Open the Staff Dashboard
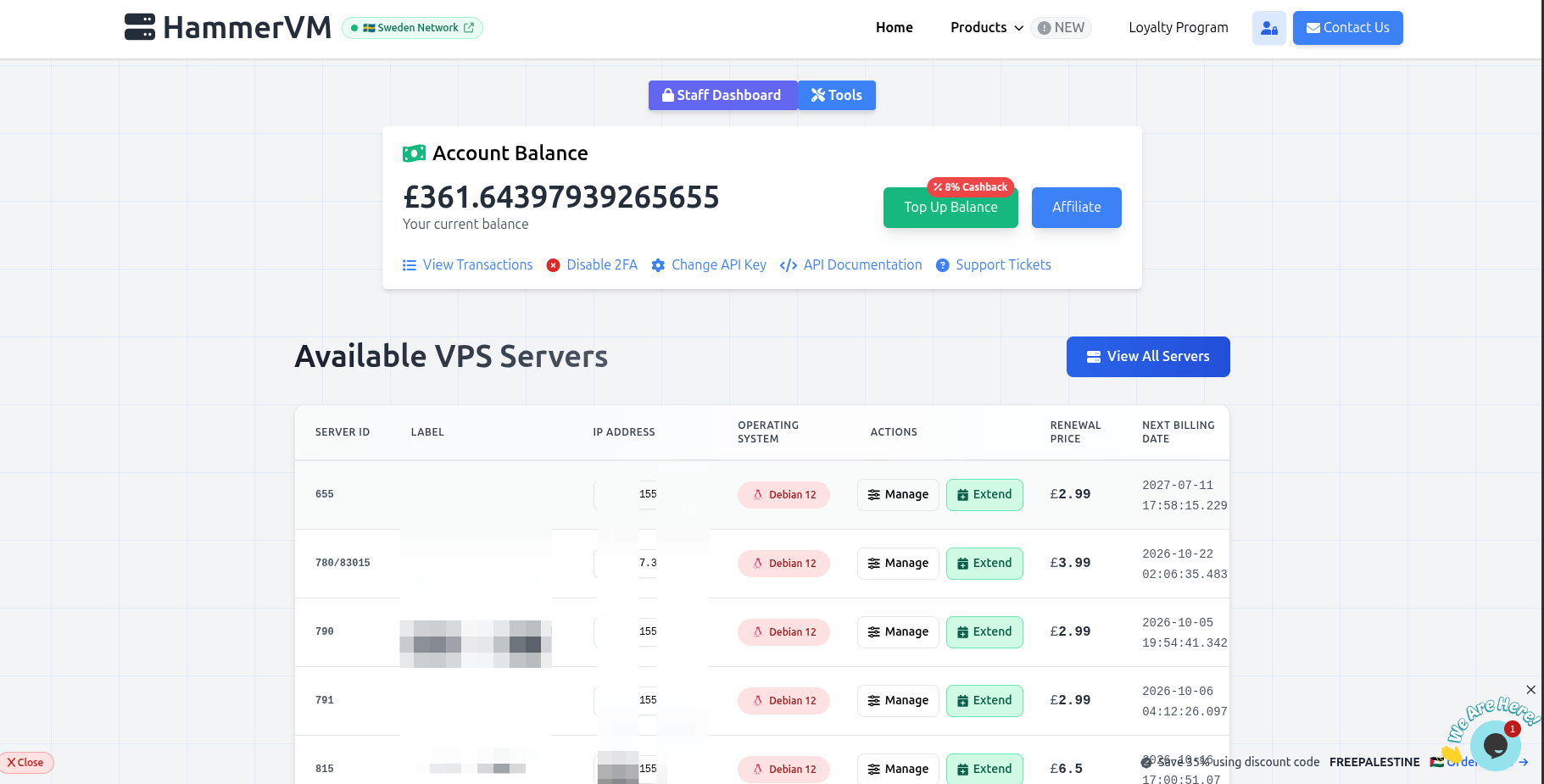1544x784 pixels. tap(722, 95)
